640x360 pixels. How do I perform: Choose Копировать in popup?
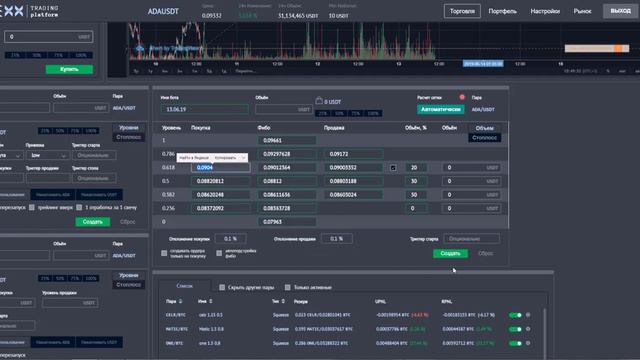(x=225, y=158)
